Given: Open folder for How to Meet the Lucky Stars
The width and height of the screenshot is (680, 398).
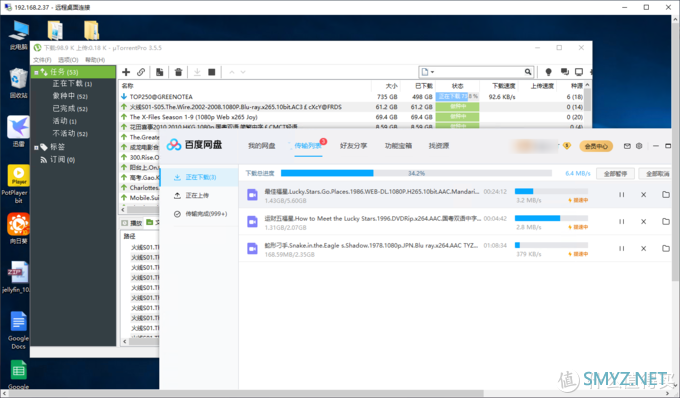Looking at the screenshot, I should point(666,222).
